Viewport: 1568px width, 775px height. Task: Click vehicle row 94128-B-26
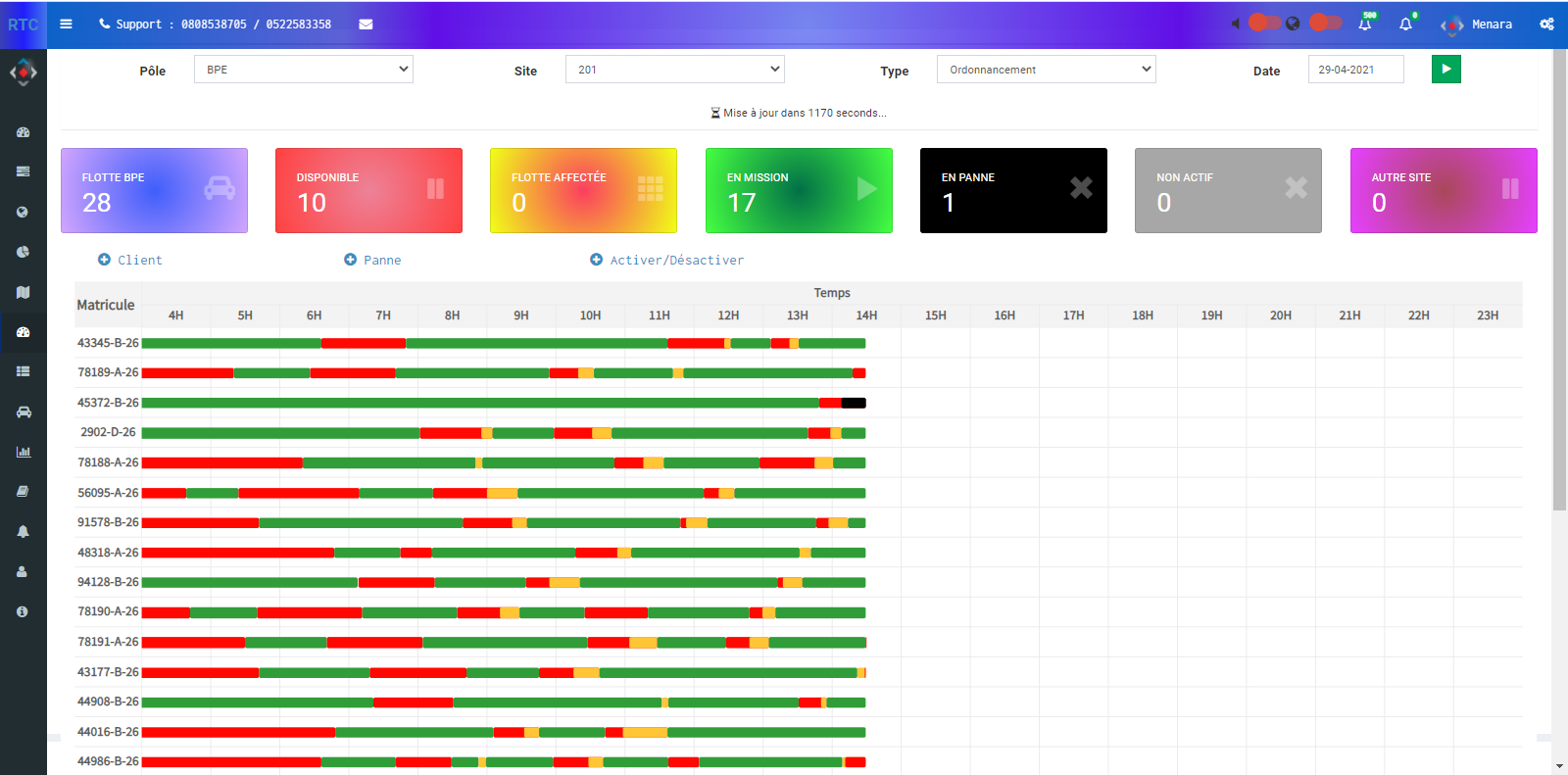(108, 582)
